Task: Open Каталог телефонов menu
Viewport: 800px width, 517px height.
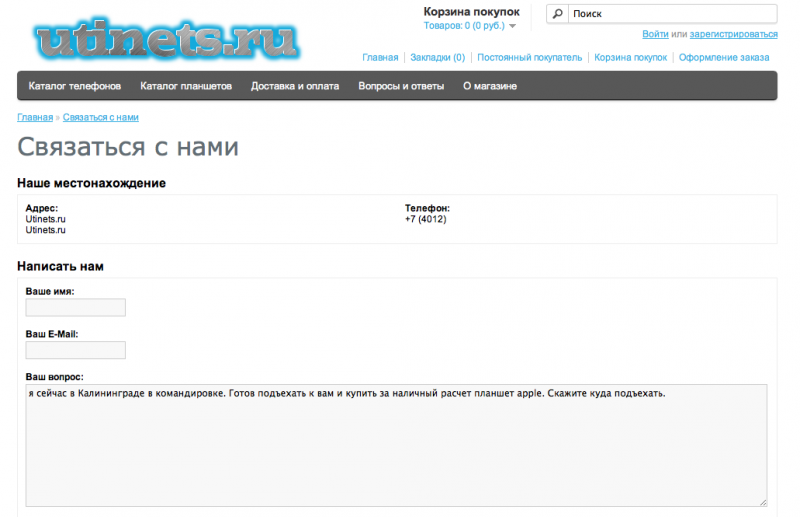Action: coord(74,86)
